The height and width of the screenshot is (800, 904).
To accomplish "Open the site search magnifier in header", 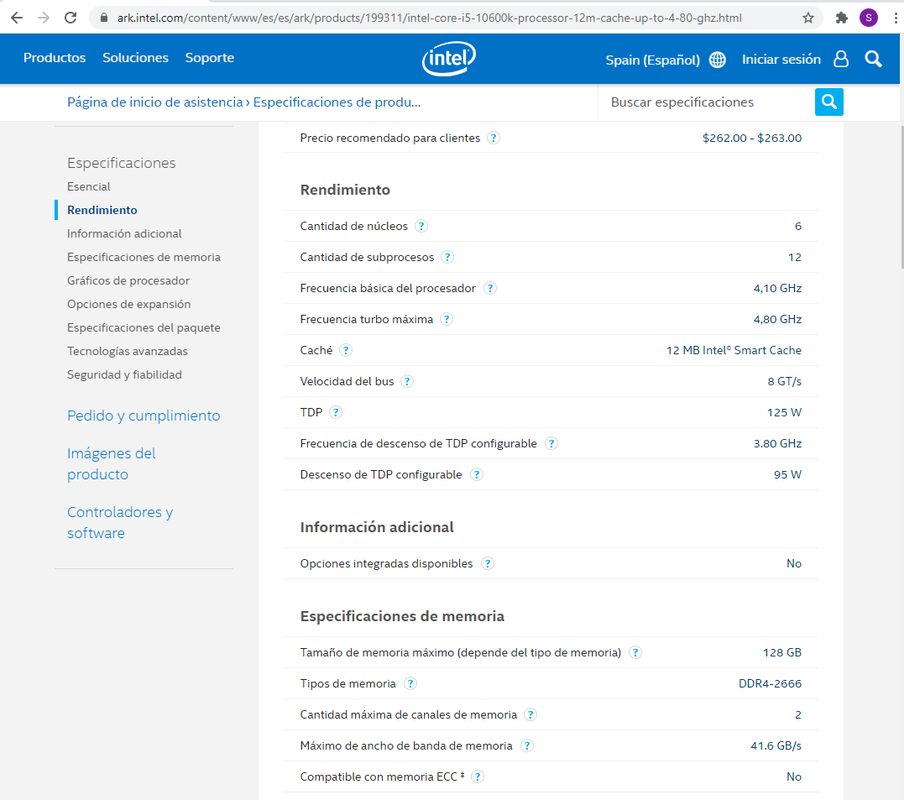I will tap(873, 59).
